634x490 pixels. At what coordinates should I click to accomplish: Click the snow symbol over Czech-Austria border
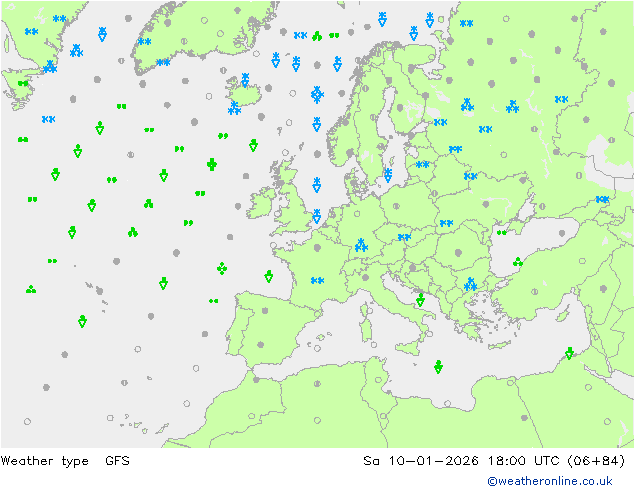[404, 237]
